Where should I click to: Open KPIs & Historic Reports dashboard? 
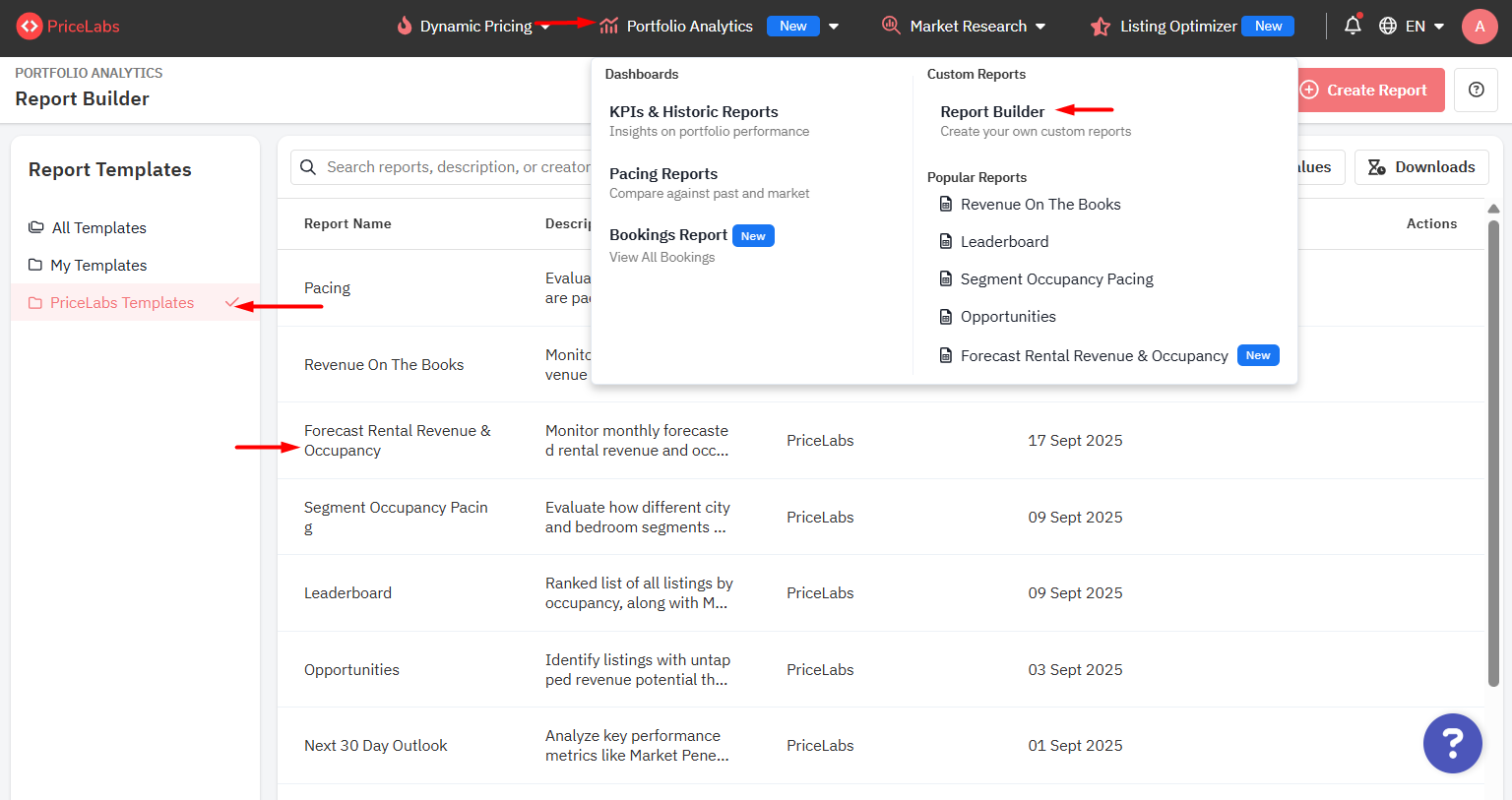coord(693,112)
